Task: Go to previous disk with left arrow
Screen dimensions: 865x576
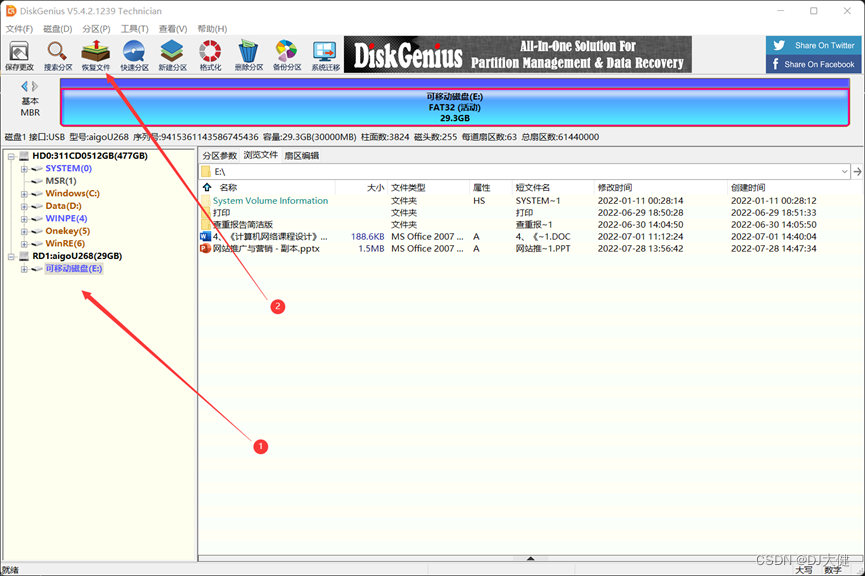Action: tap(24, 86)
